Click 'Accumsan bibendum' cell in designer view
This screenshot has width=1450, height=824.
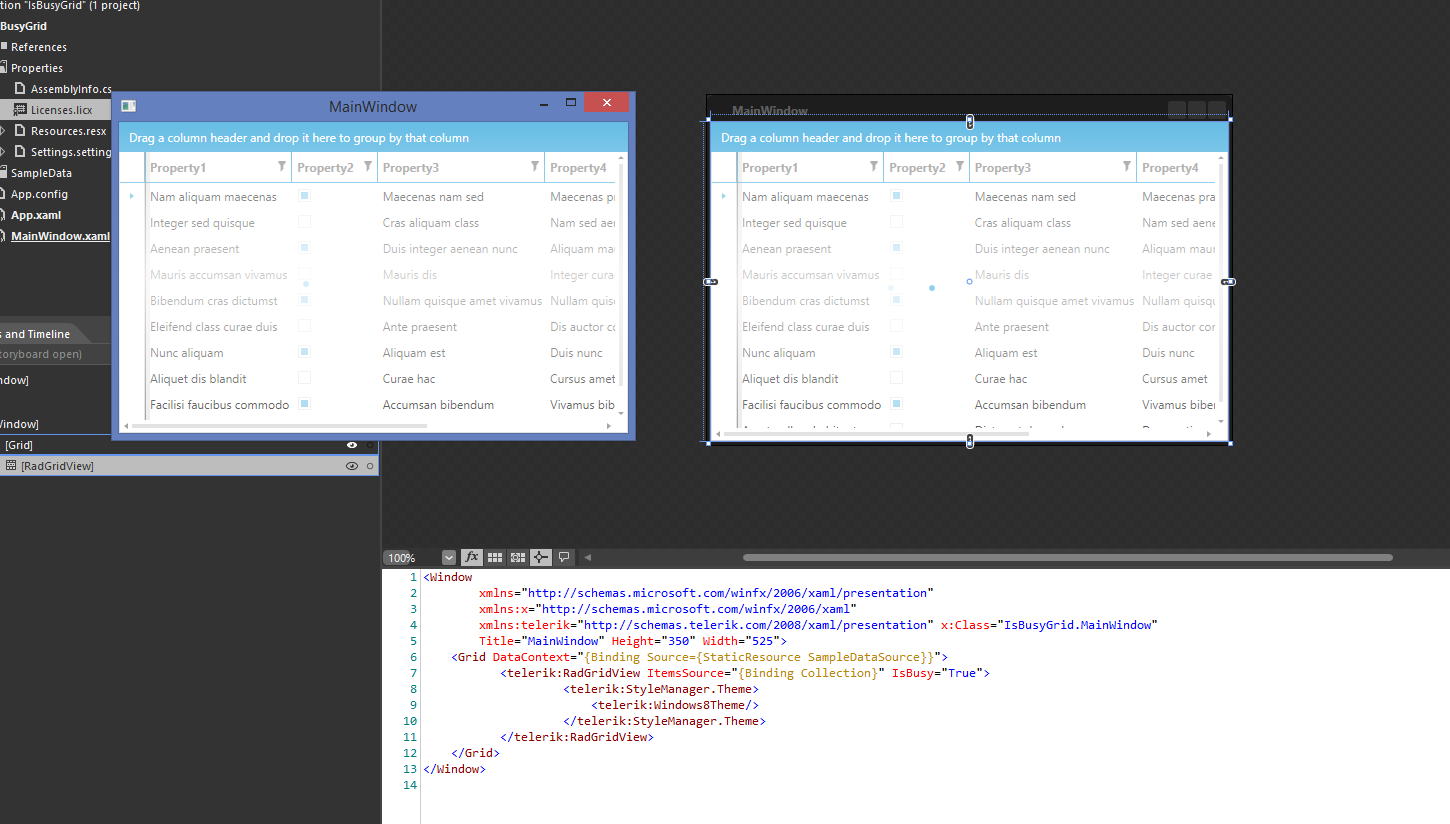(1030, 405)
